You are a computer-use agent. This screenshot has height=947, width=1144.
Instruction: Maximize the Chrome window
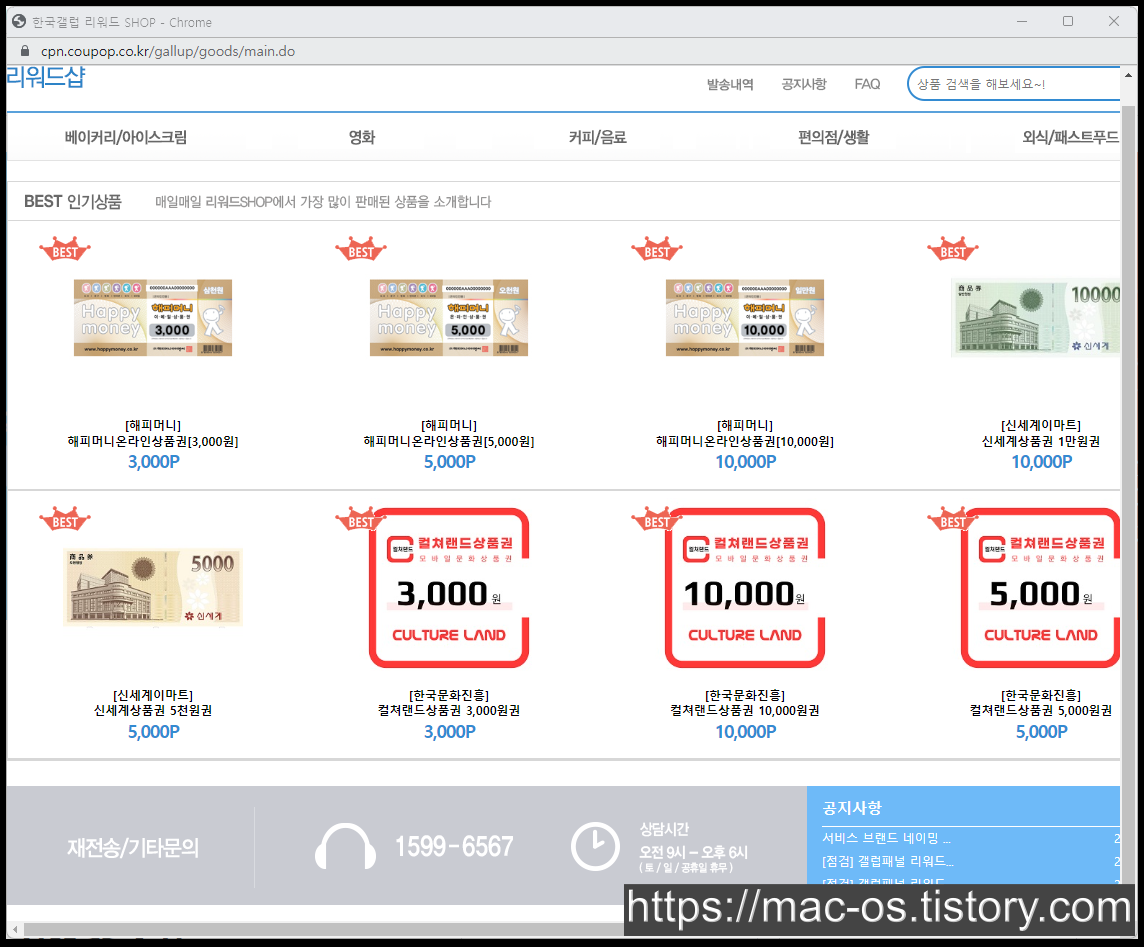(x=1067, y=22)
